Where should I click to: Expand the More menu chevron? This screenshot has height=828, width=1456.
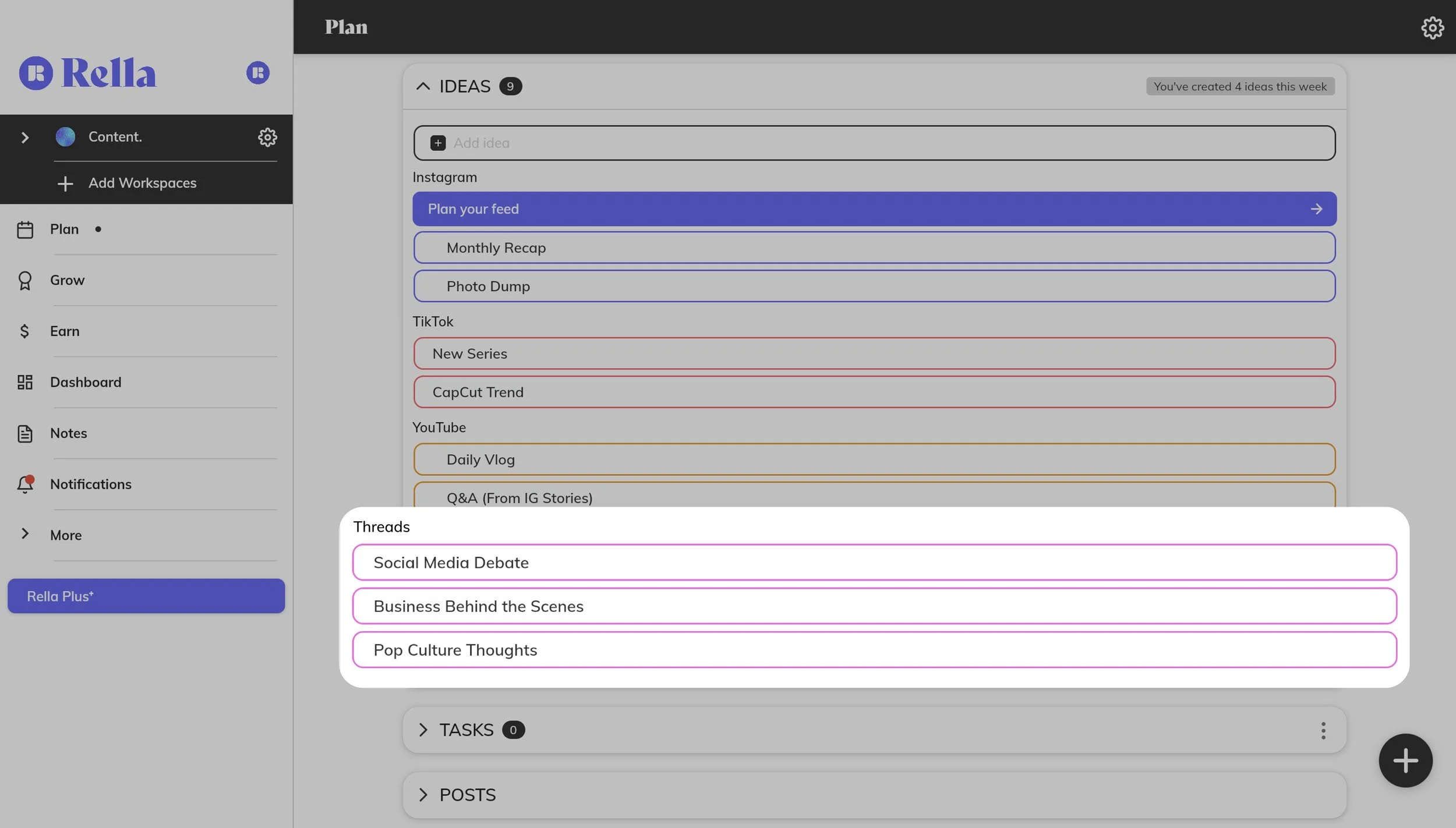pos(24,534)
